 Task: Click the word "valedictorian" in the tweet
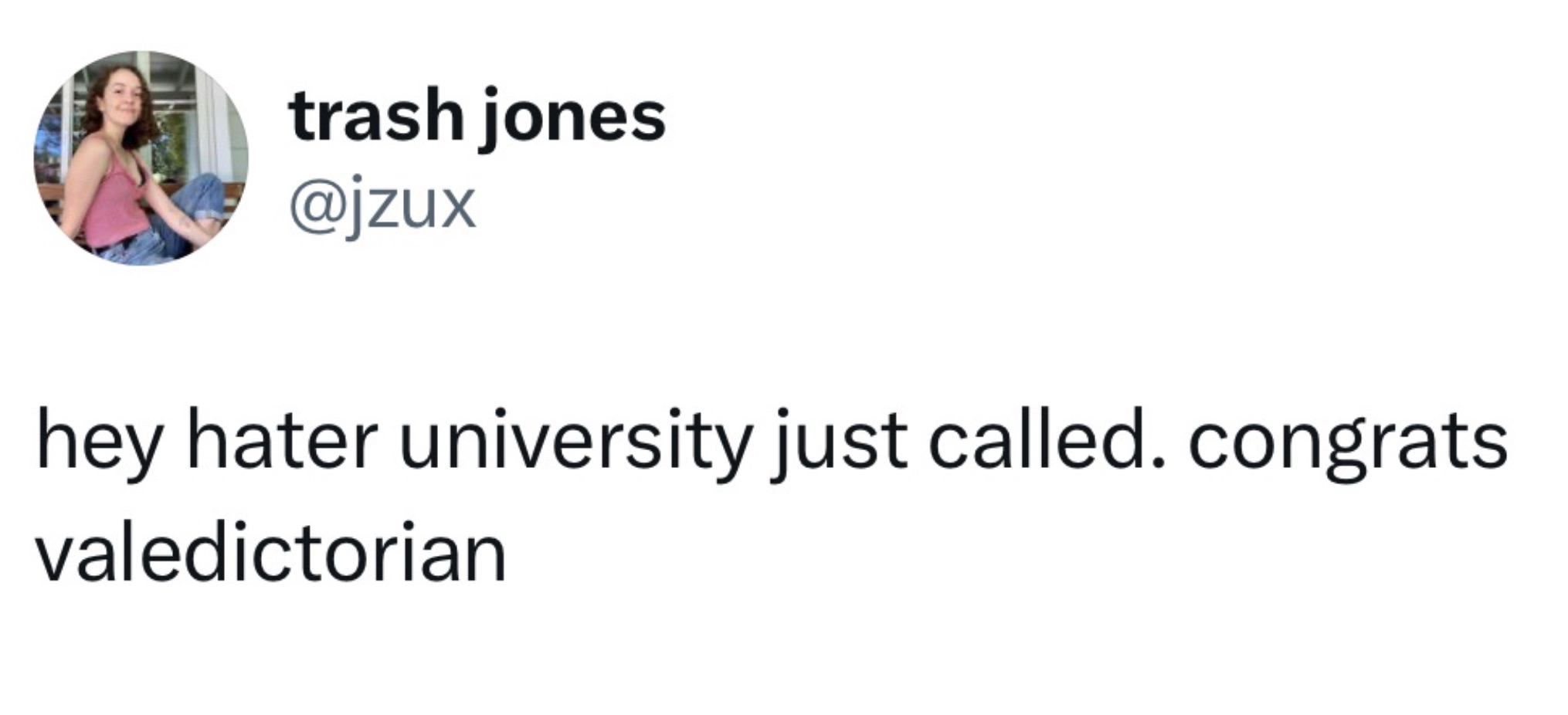click(x=271, y=553)
